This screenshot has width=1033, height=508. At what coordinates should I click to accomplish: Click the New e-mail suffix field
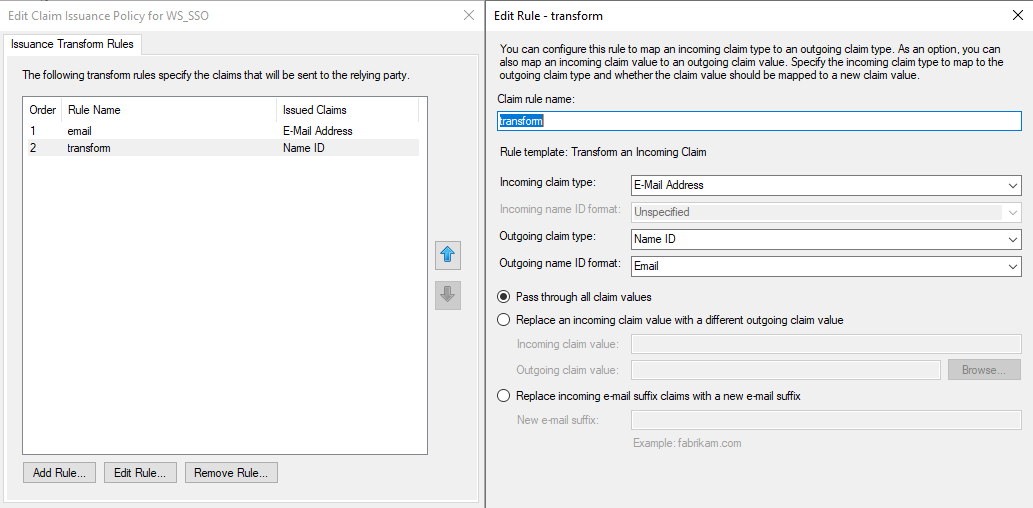(x=826, y=420)
